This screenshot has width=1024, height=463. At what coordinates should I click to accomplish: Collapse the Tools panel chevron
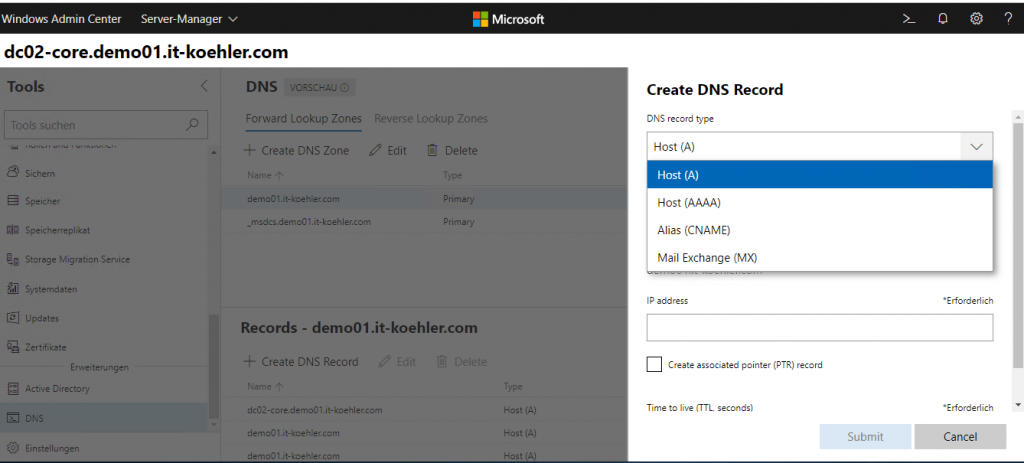click(204, 86)
